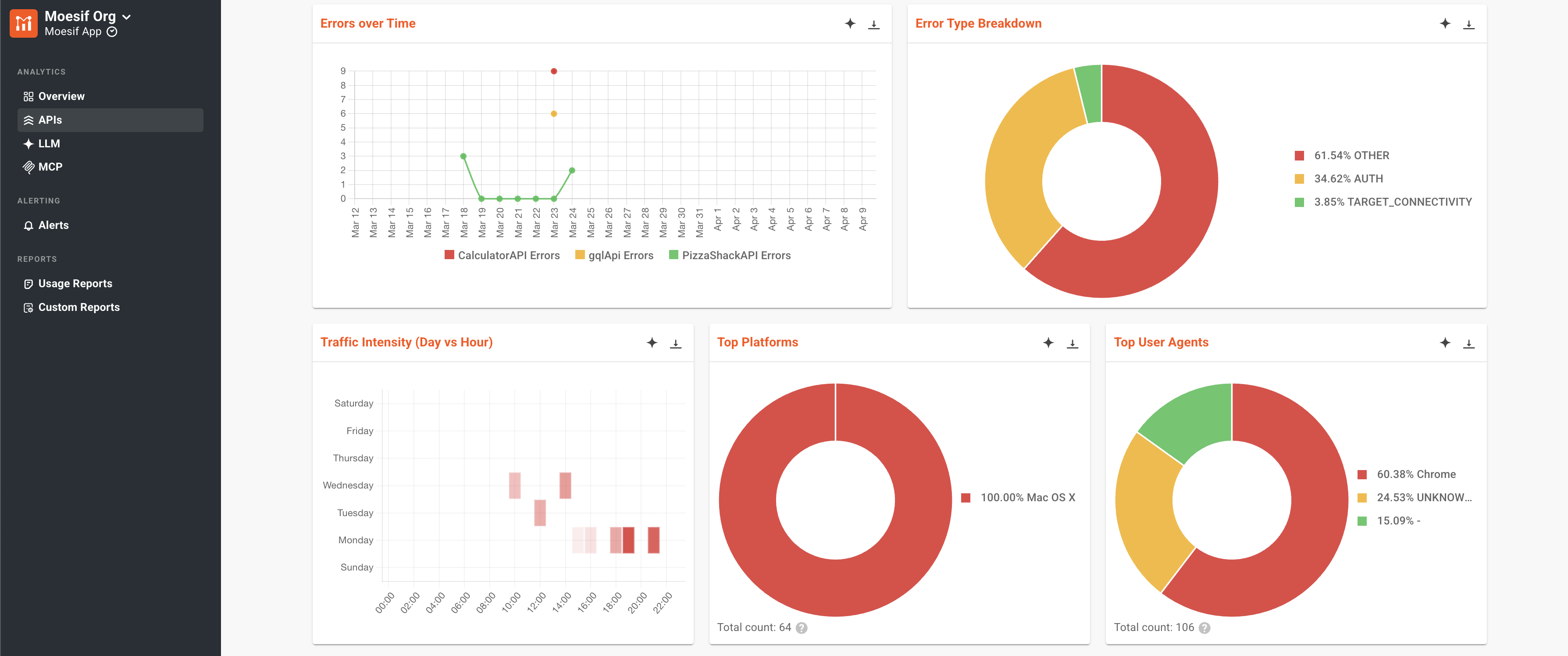1568x656 pixels.
Task: Download the Traffic Intensity heatmap
Action: (676, 343)
